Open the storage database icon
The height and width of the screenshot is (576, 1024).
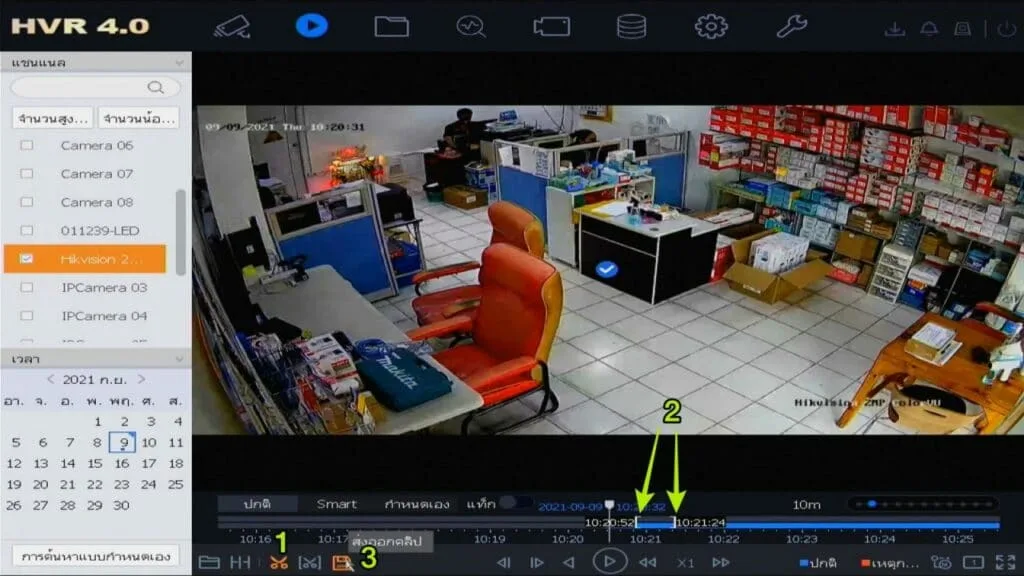pyautogui.click(x=631, y=26)
